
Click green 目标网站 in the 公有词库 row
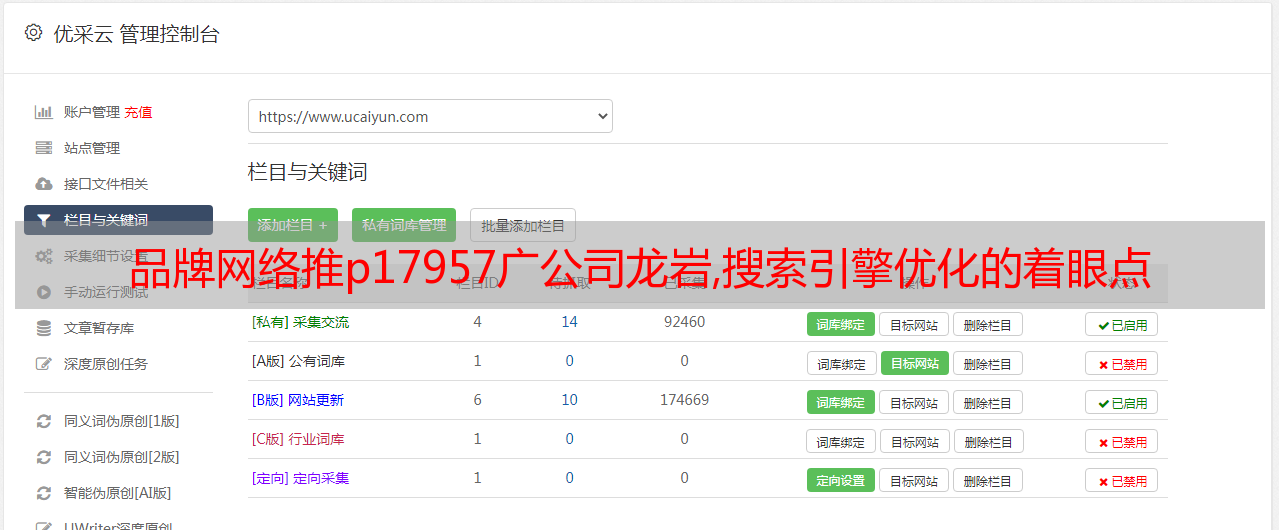tap(915, 363)
